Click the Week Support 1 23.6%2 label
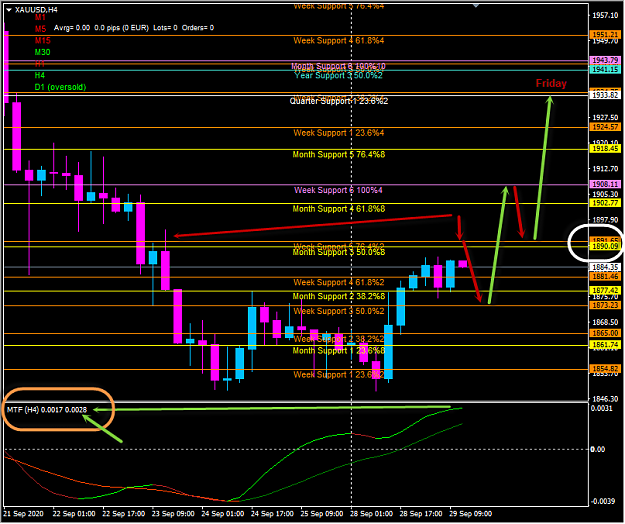The image size is (625, 524). [339, 375]
